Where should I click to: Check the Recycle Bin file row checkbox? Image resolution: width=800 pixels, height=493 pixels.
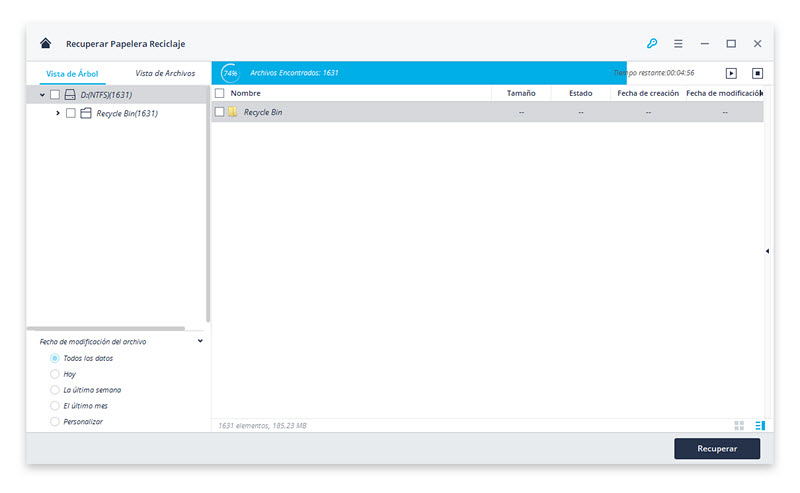[x=219, y=112]
